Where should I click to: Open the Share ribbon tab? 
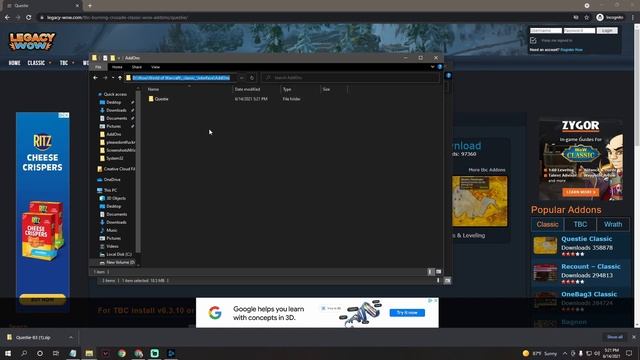[137, 67]
